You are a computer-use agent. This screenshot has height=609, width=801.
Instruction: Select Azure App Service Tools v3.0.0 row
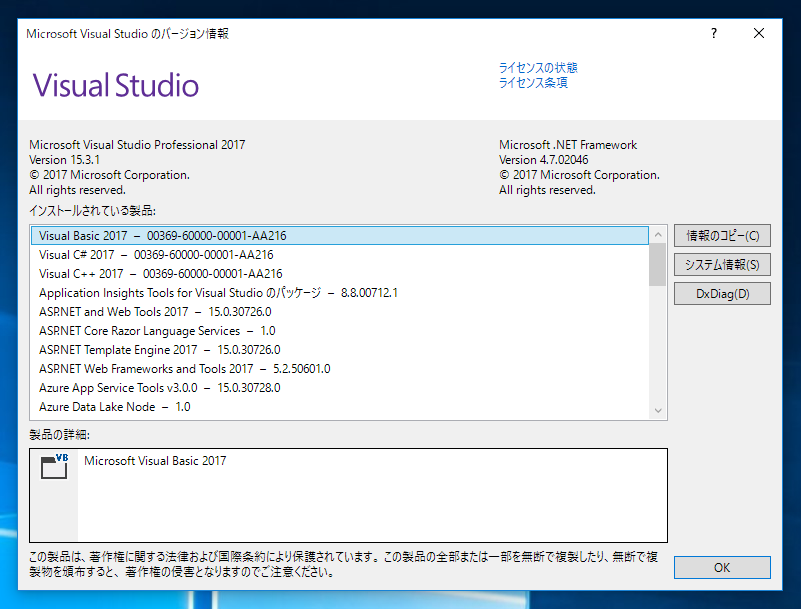click(x=340, y=388)
